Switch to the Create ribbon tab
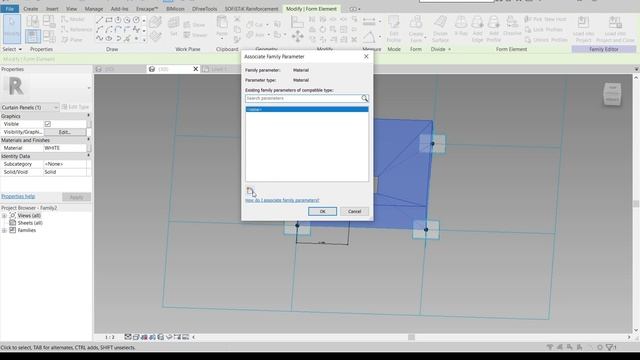Image resolution: width=640 pixels, height=360 pixels. pyautogui.click(x=31, y=9)
